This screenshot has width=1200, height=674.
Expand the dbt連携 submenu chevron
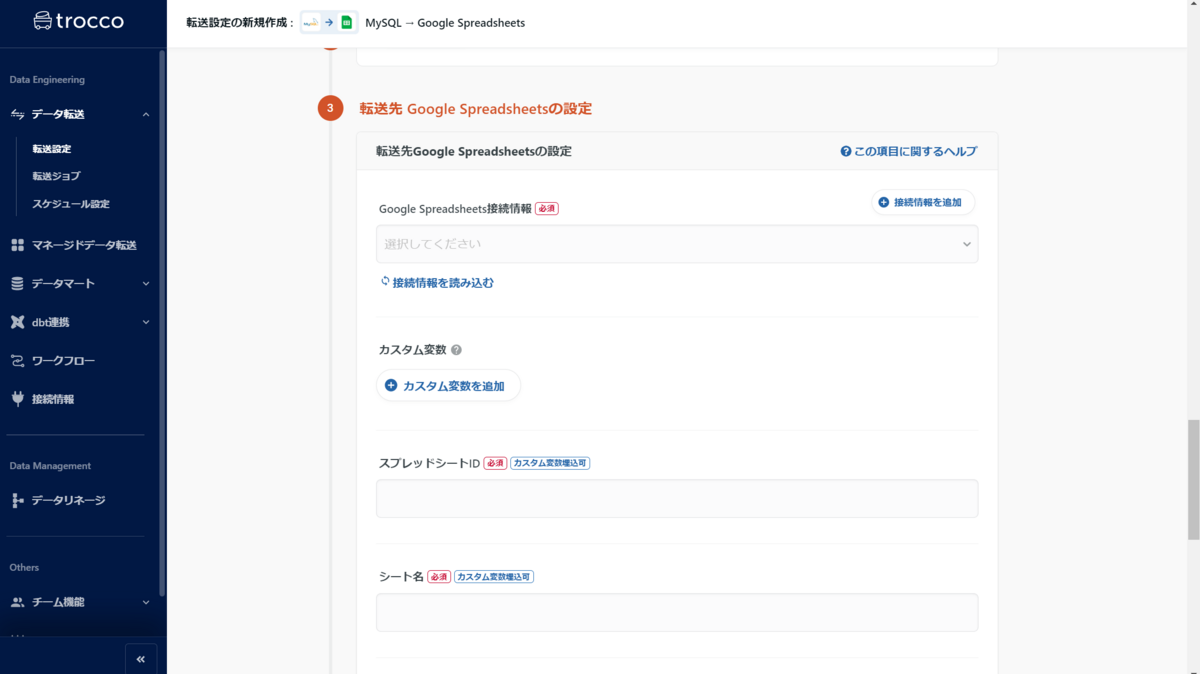[x=146, y=322]
